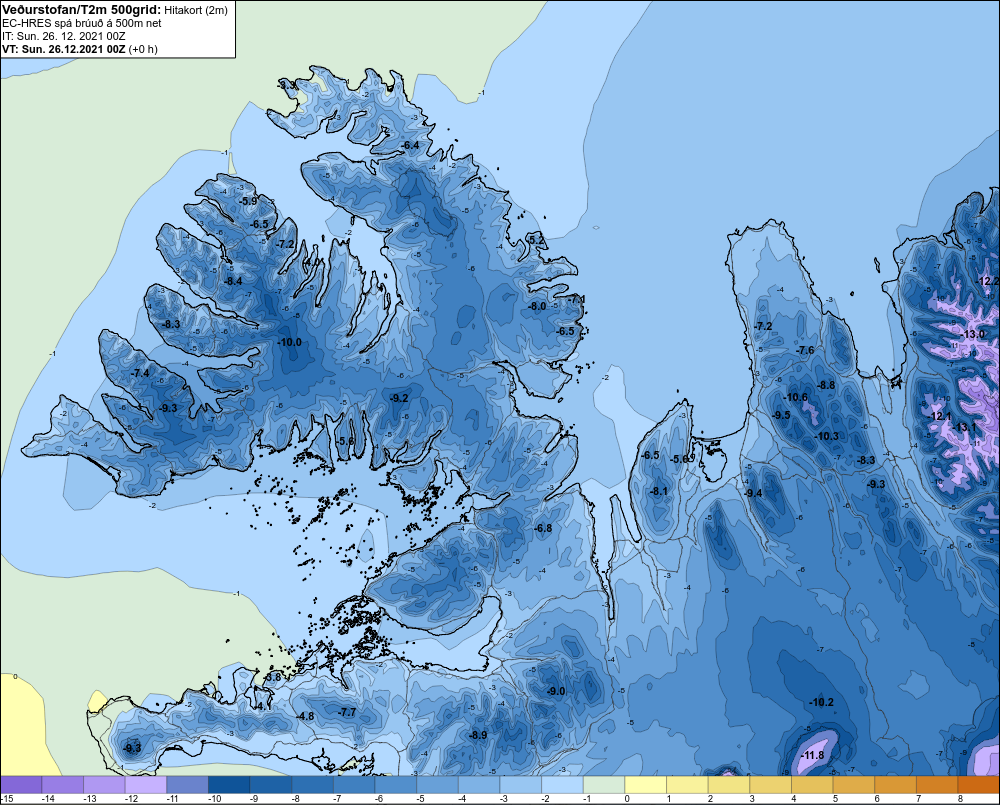Click the '-8' legend scale number

click(x=297, y=799)
